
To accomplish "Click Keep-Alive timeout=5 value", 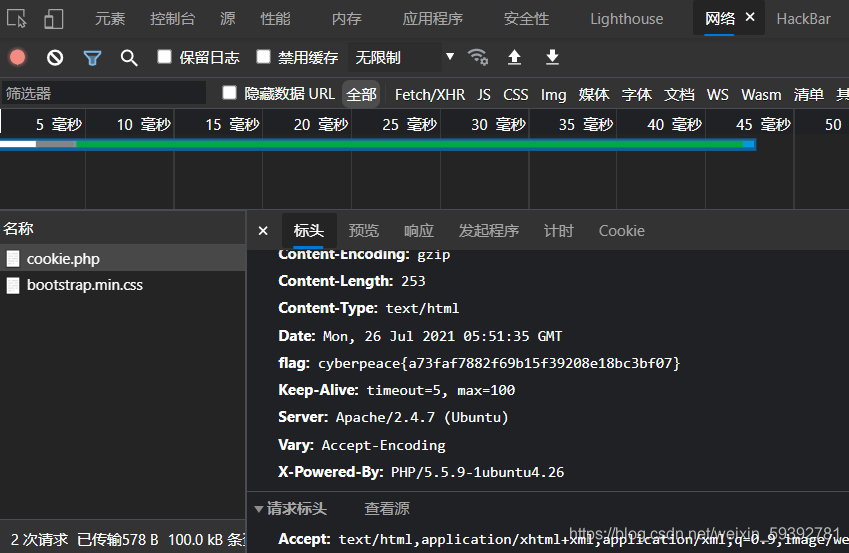I will (x=441, y=391).
